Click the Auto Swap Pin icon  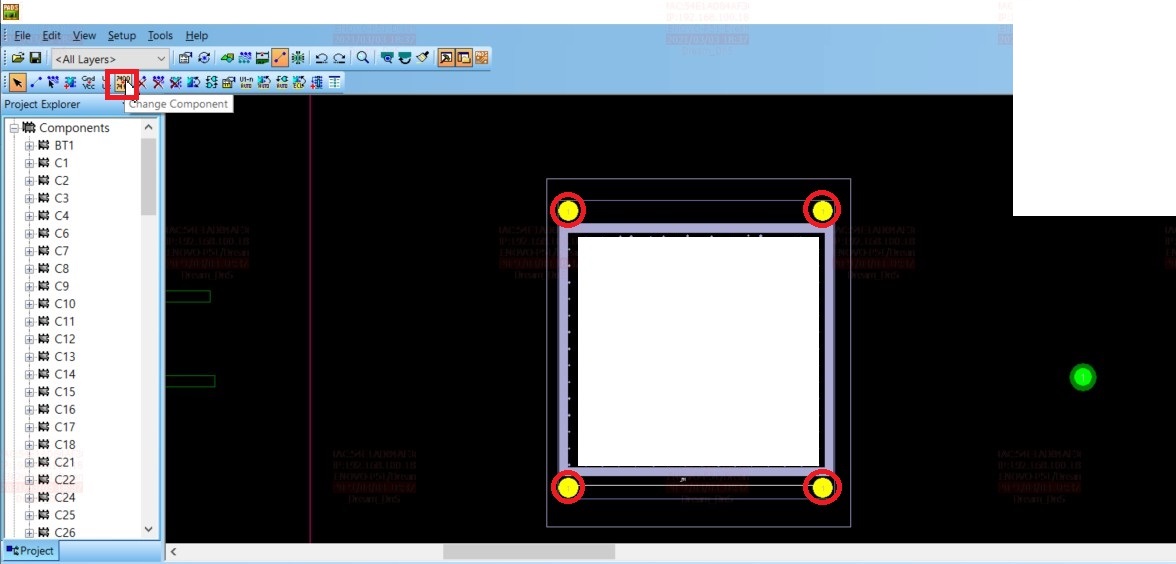tap(262, 82)
